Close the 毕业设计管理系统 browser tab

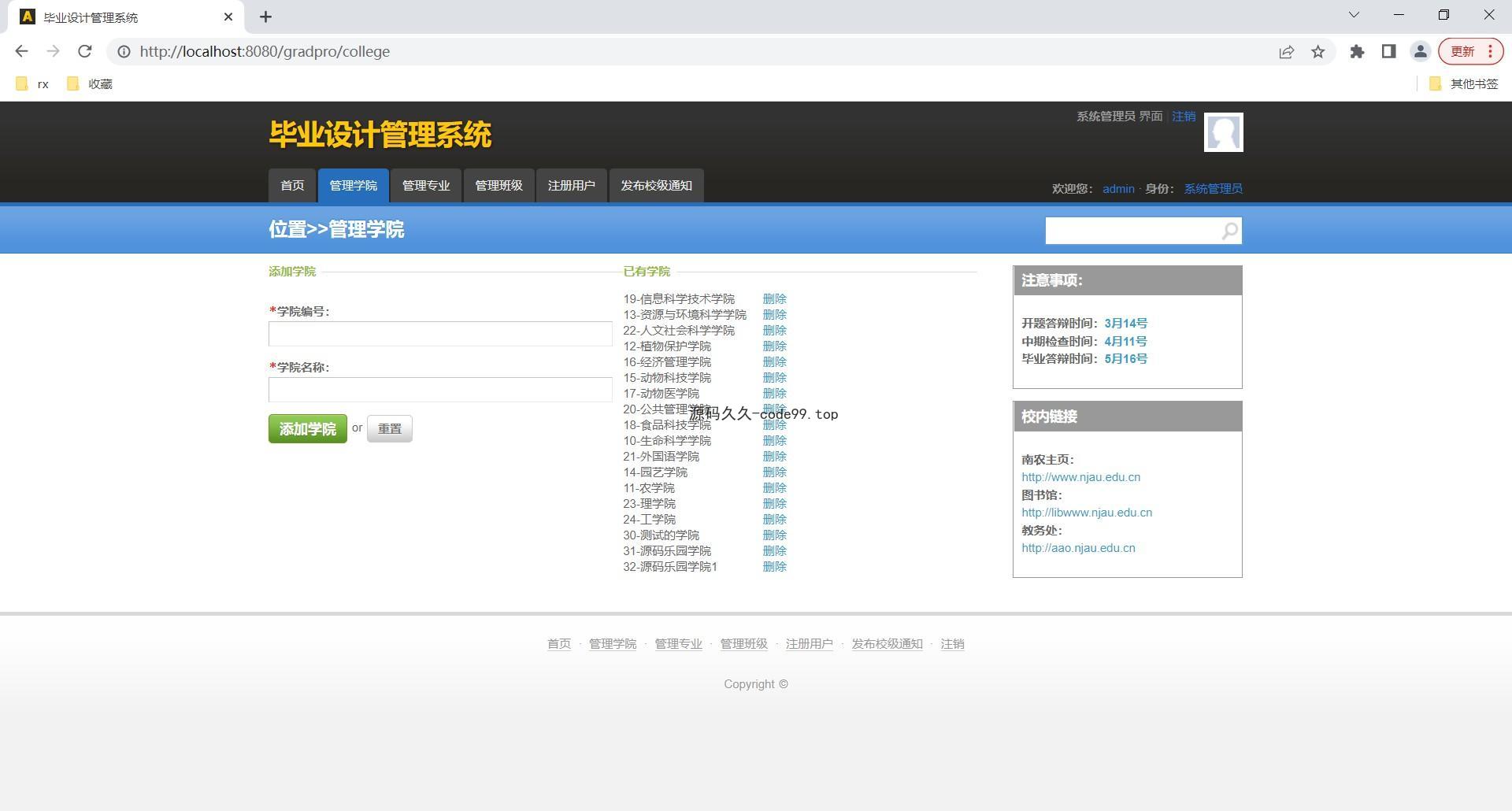pyautogui.click(x=228, y=17)
